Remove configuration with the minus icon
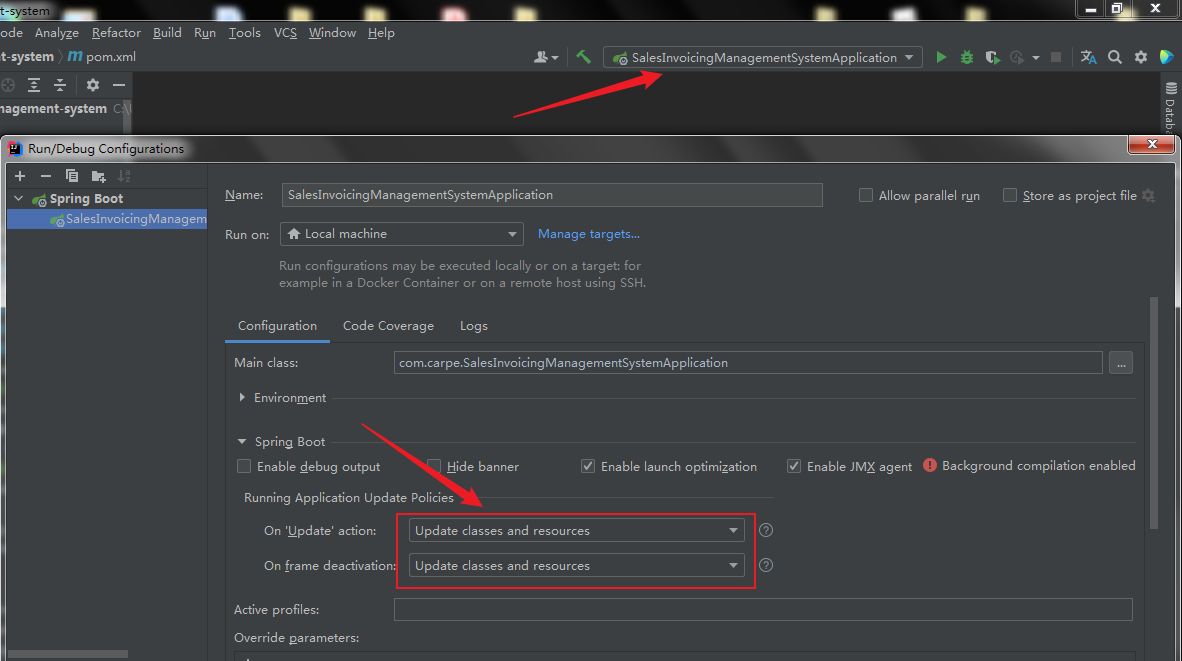1182x661 pixels. 46,176
